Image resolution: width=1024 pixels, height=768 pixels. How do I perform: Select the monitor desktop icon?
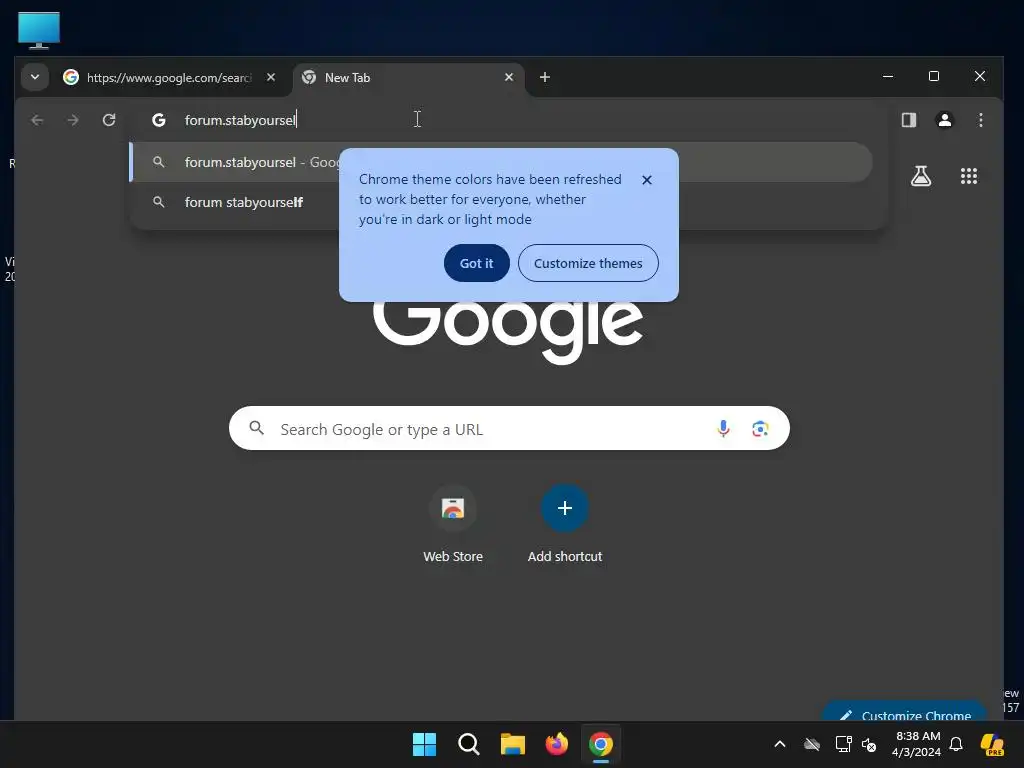click(39, 30)
